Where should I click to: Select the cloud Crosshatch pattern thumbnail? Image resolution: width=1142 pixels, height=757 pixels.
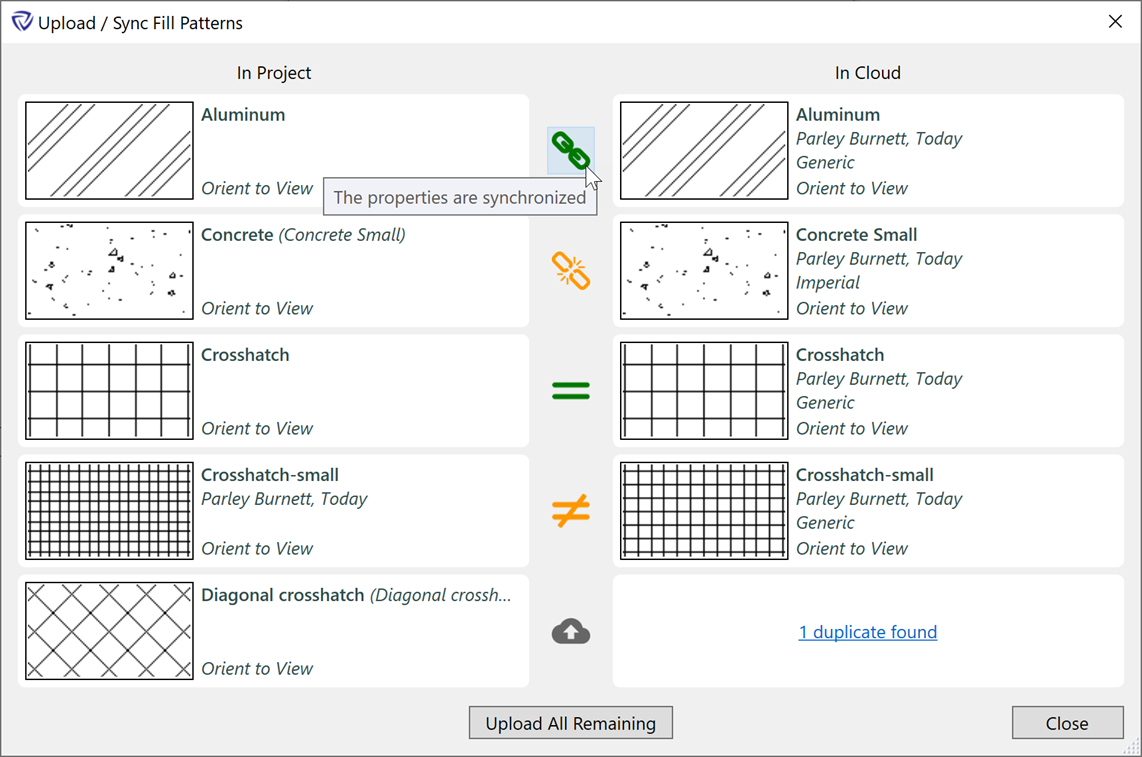(x=704, y=391)
